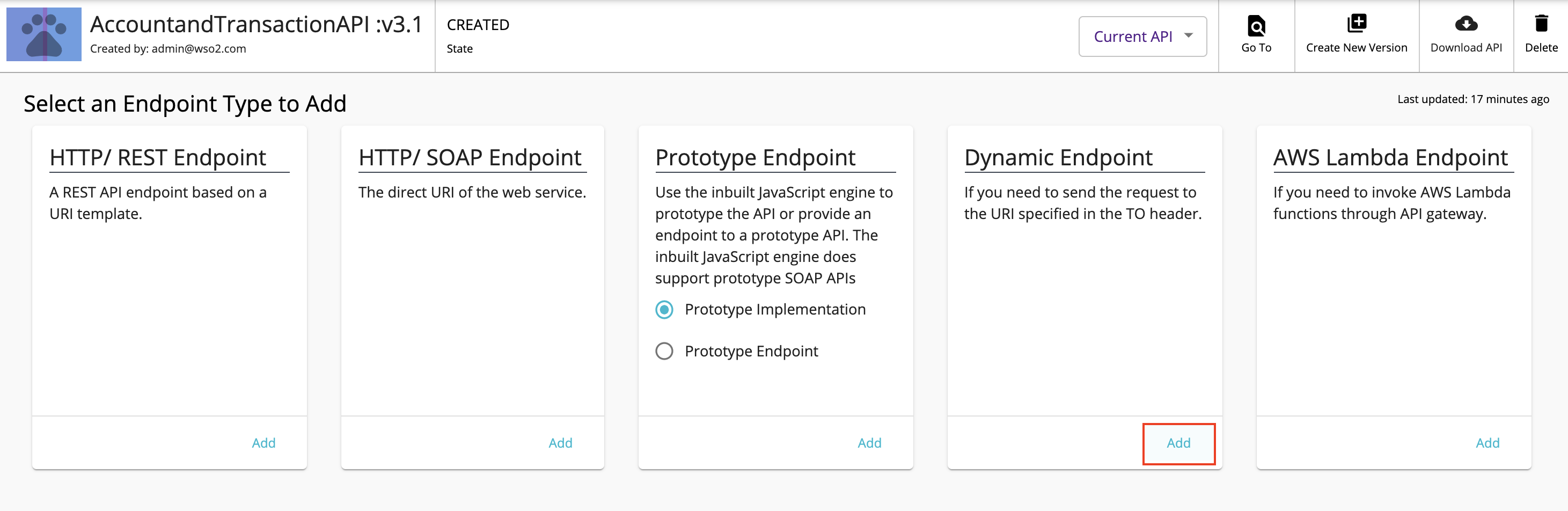The height and width of the screenshot is (511, 1568).
Task: Select the Prototype Endpoint radio option
Action: (x=664, y=352)
